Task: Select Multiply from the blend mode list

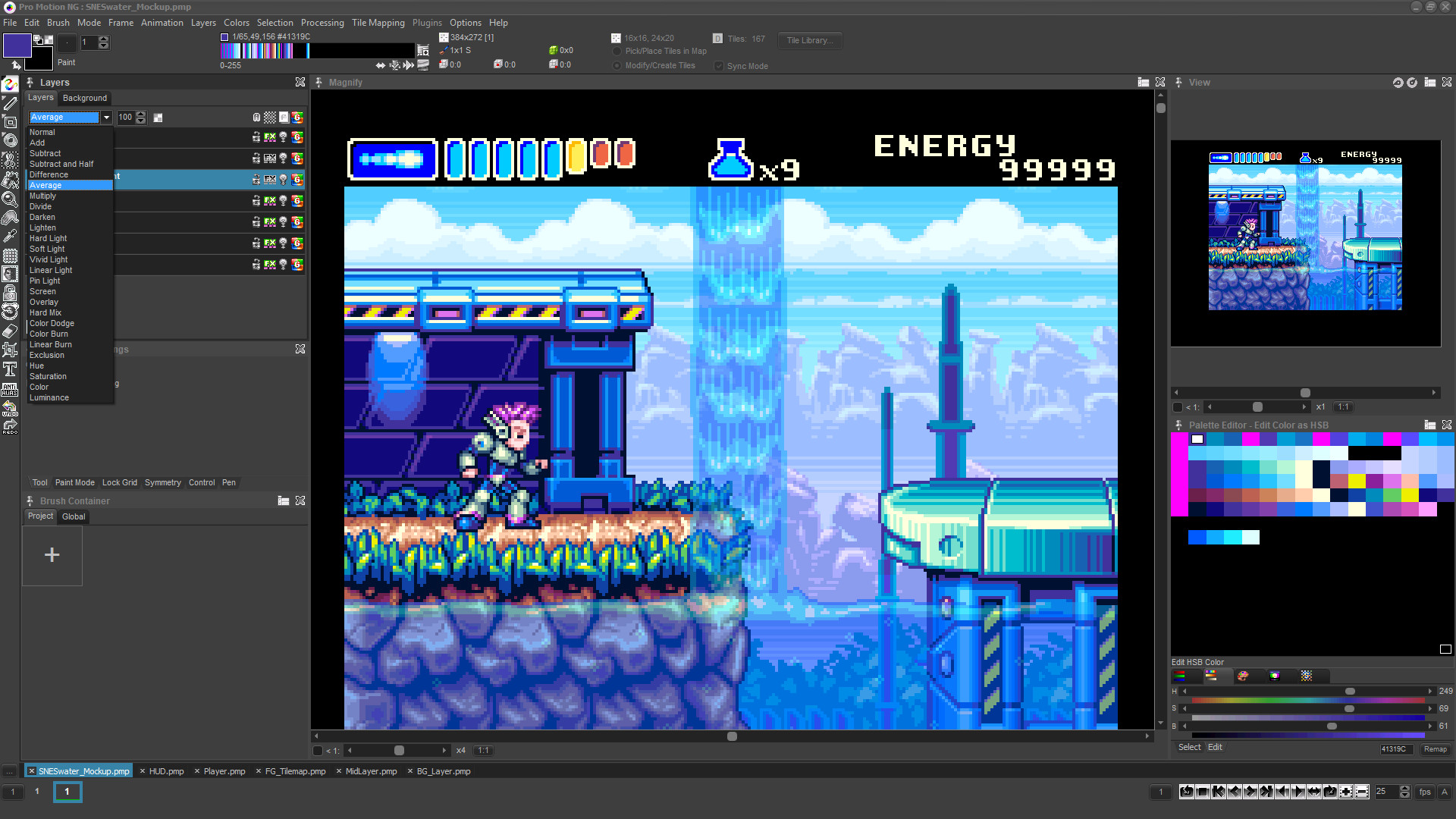Action: click(42, 196)
